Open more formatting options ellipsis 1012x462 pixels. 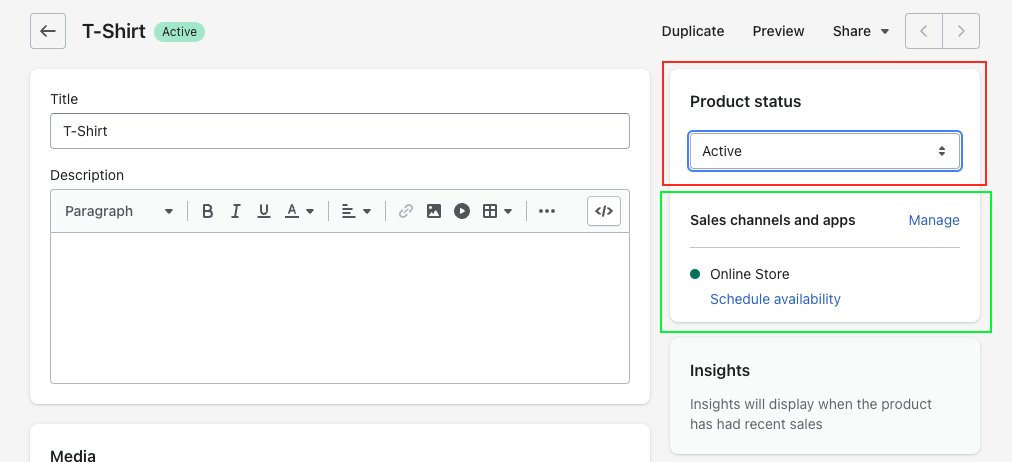[547, 211]
